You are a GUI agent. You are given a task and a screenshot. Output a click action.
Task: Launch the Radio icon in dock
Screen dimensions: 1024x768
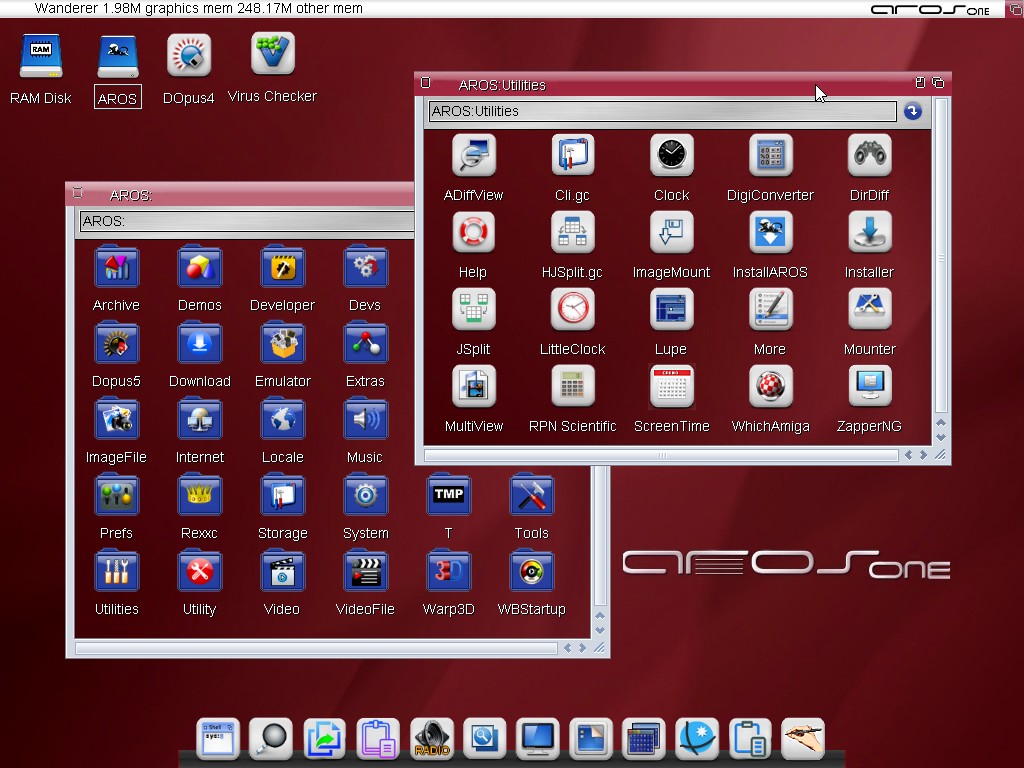point(431,739)
